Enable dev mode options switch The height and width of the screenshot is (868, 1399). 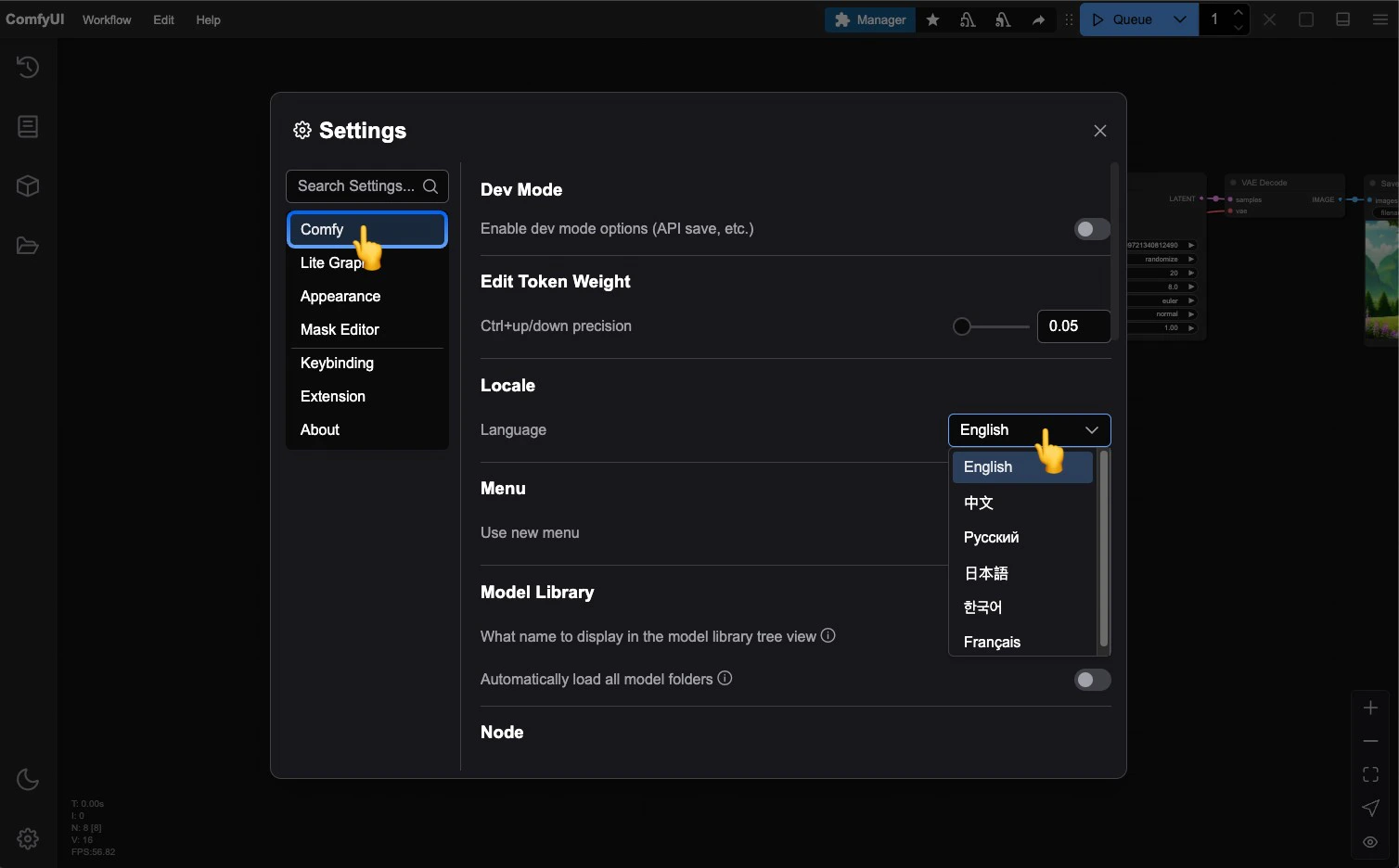(1092, 228)
